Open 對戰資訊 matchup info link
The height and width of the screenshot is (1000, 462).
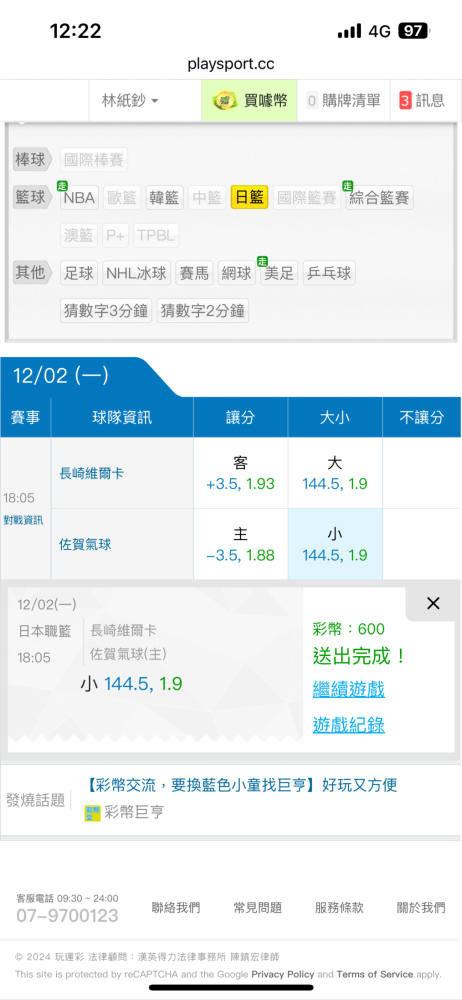click(x=24, y=520)
